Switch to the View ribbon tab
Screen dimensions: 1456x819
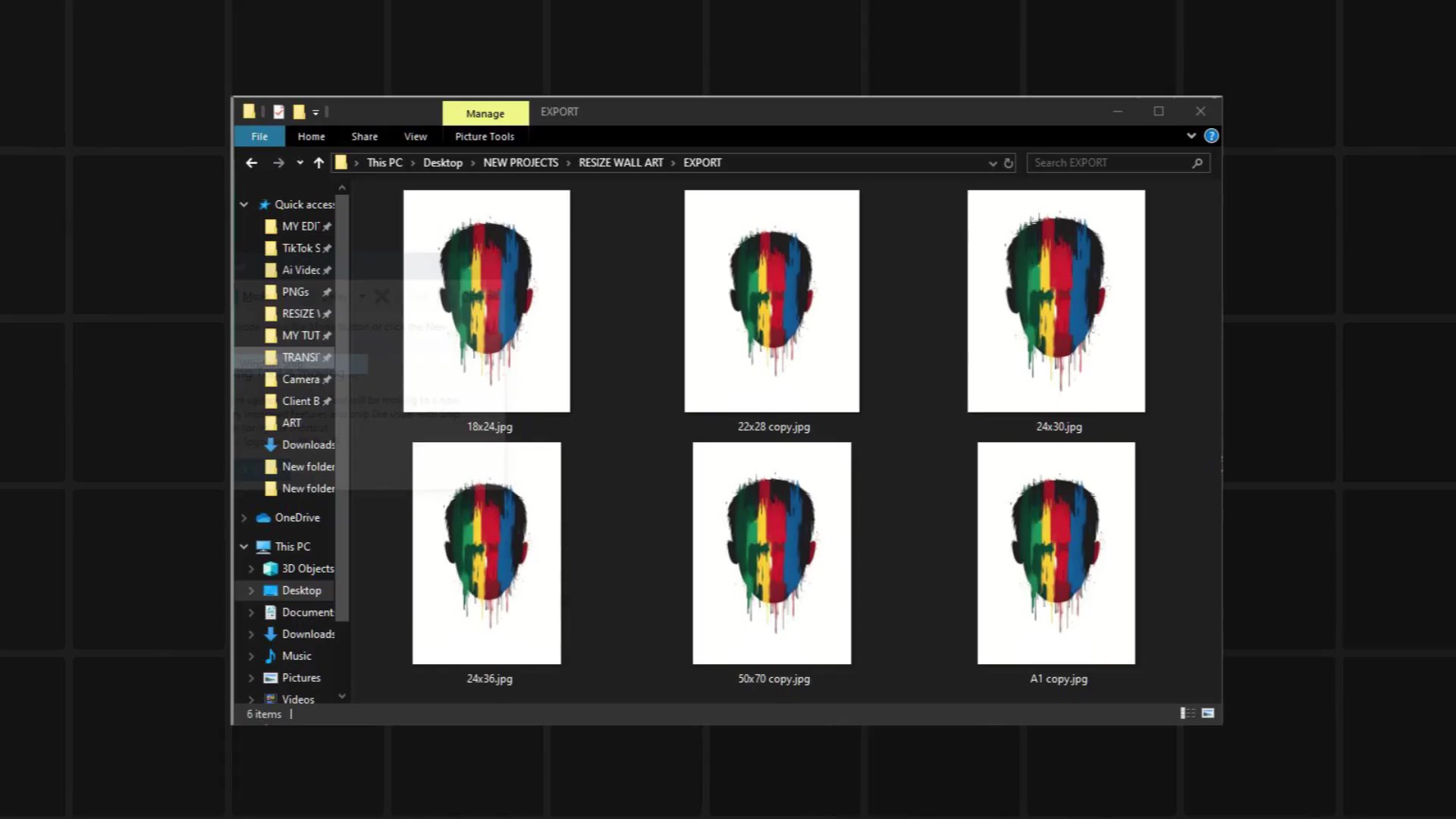pyautogui.click(x=415, y=136)
